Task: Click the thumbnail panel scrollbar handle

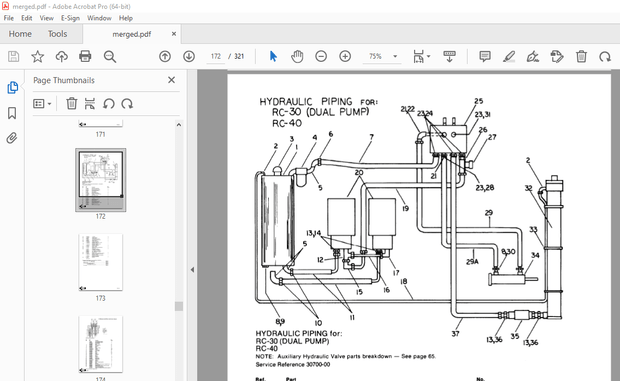Action: [x=179, y=306]
